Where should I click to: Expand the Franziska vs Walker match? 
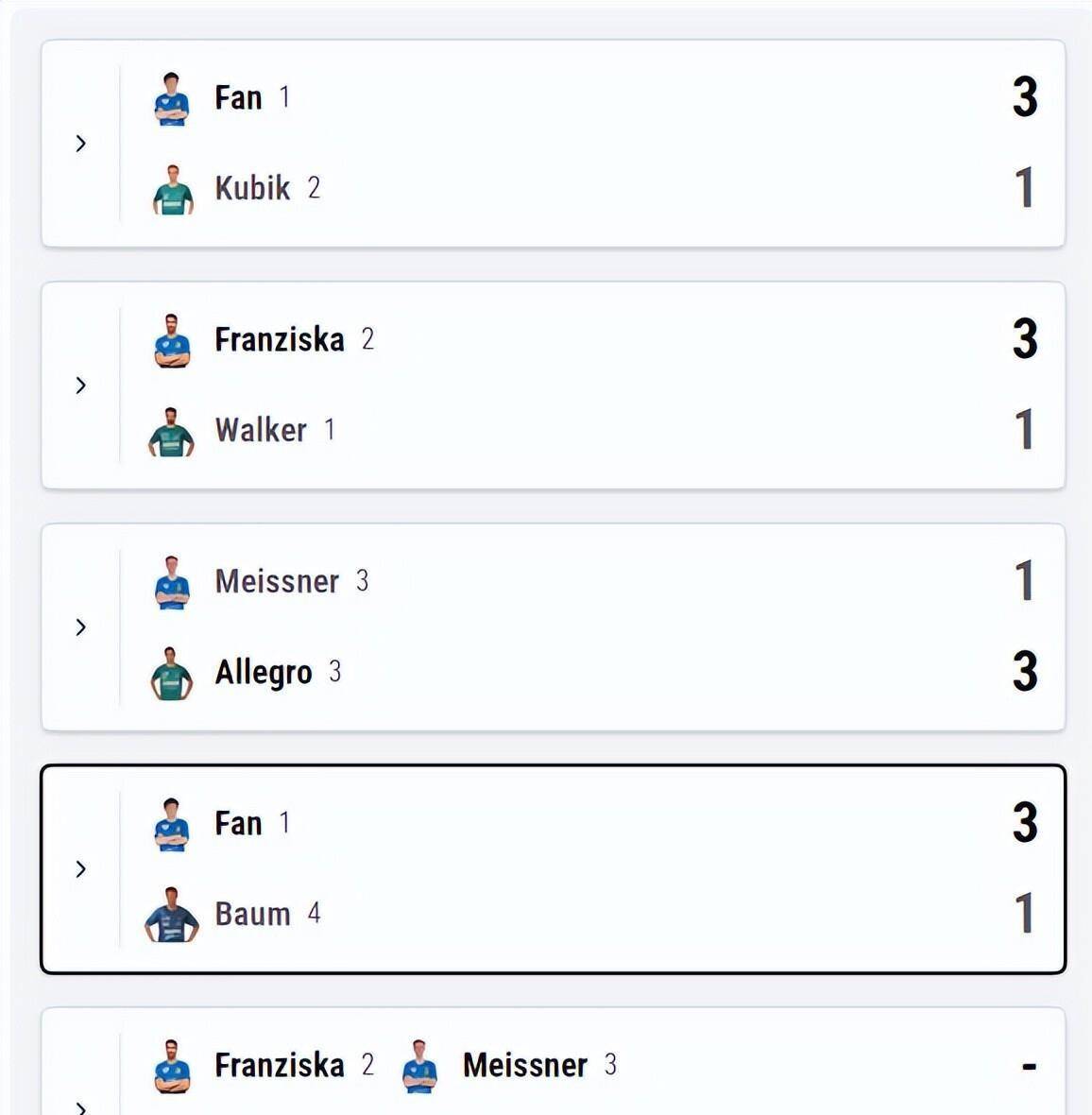[81, 386]
